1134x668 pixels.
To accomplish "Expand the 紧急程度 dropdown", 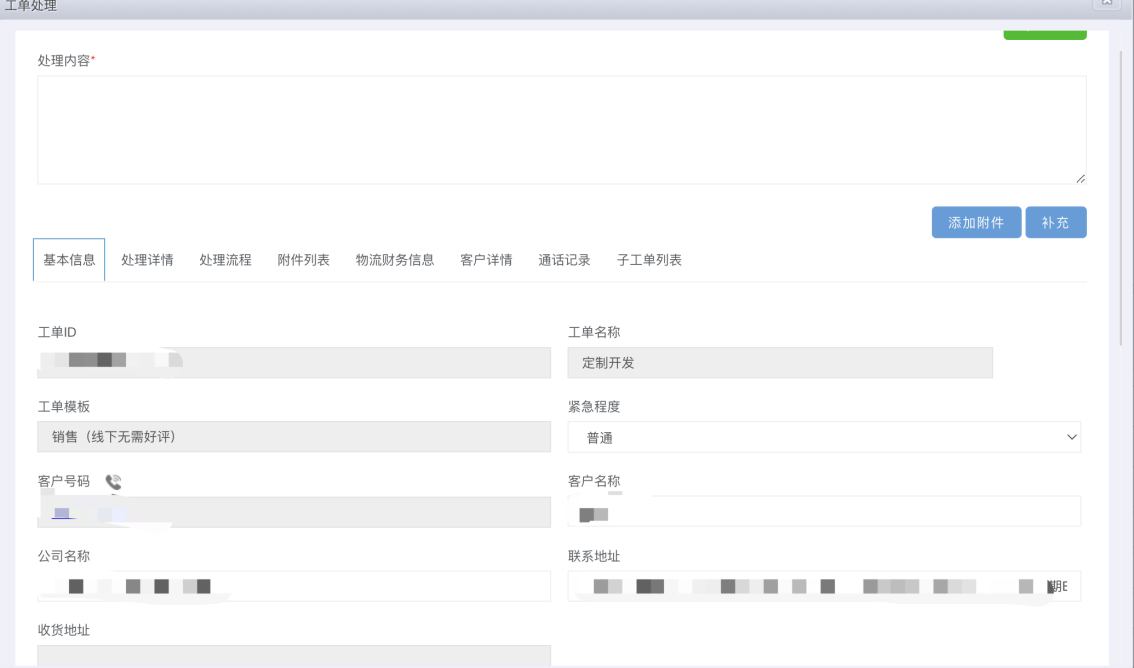I will click(x=824, y=437).
